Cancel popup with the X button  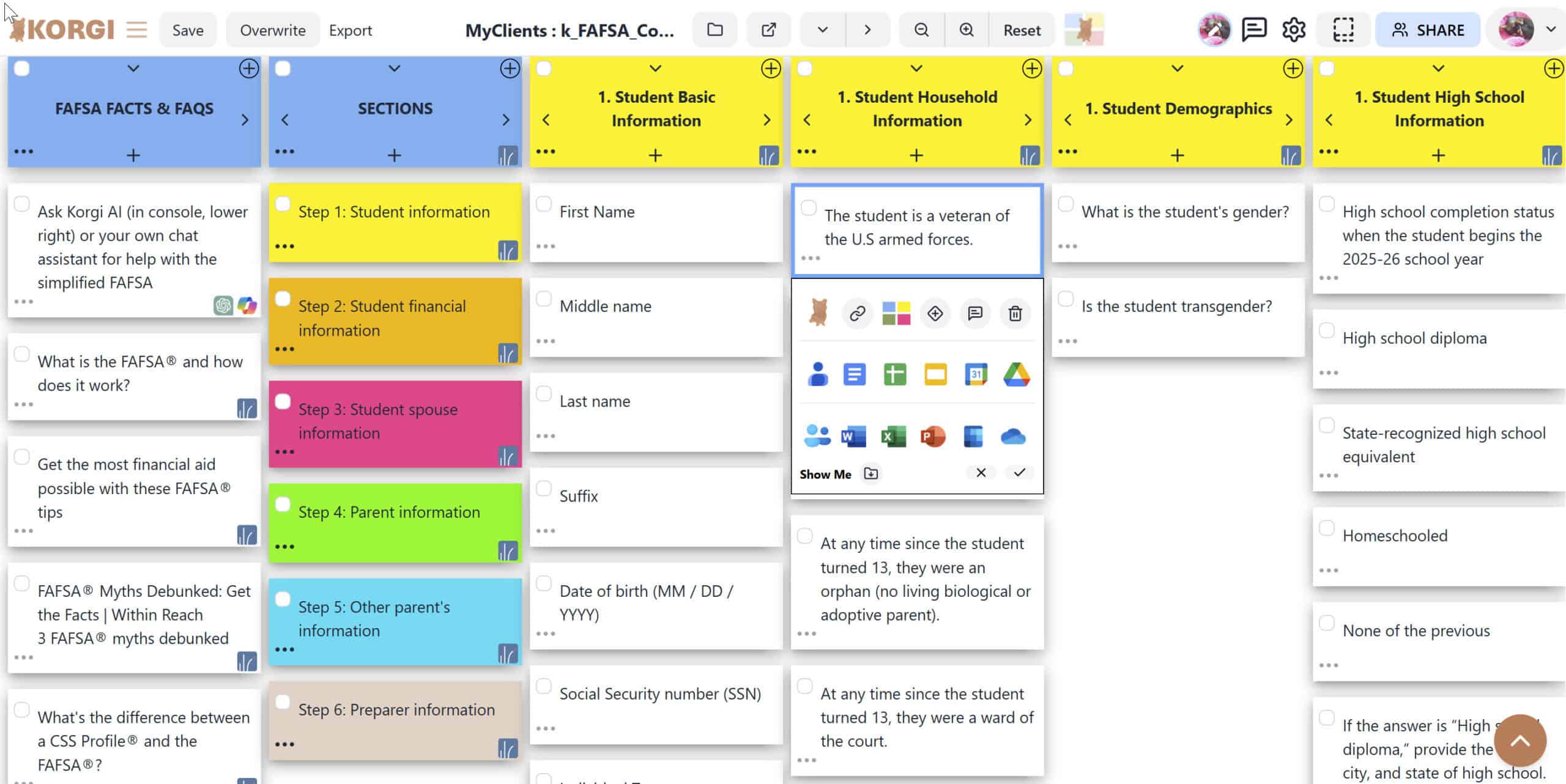(x=981, y=473)
